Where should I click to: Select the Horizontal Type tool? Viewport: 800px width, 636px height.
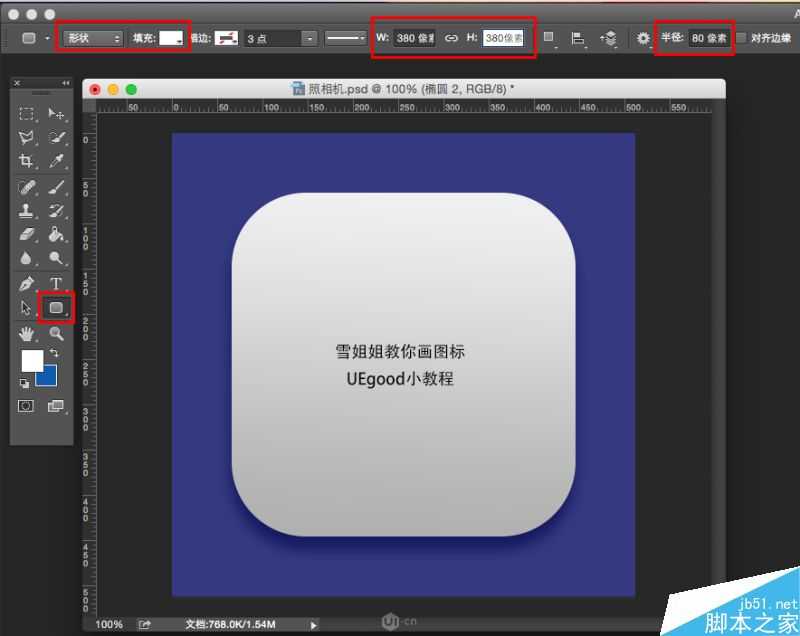click(55, 283)
